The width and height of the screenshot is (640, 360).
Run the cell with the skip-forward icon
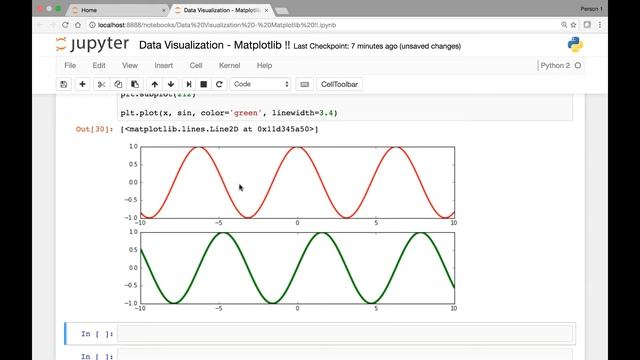pyautogui.click(x=189, y=84)
